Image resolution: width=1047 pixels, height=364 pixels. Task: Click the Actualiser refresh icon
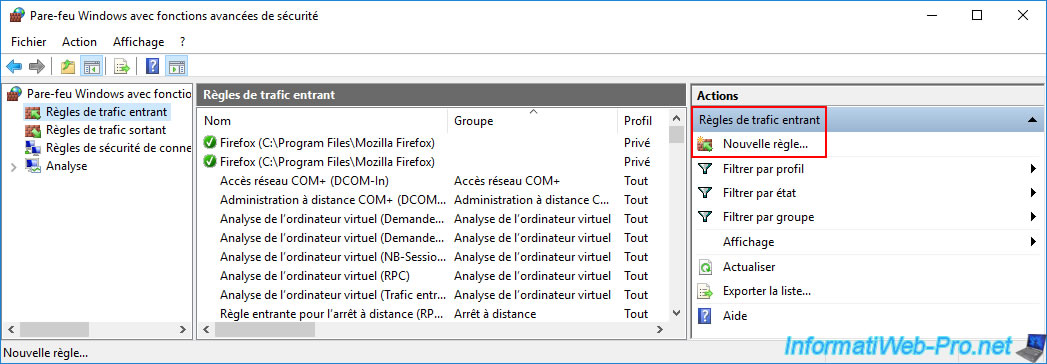coord(705,267)
